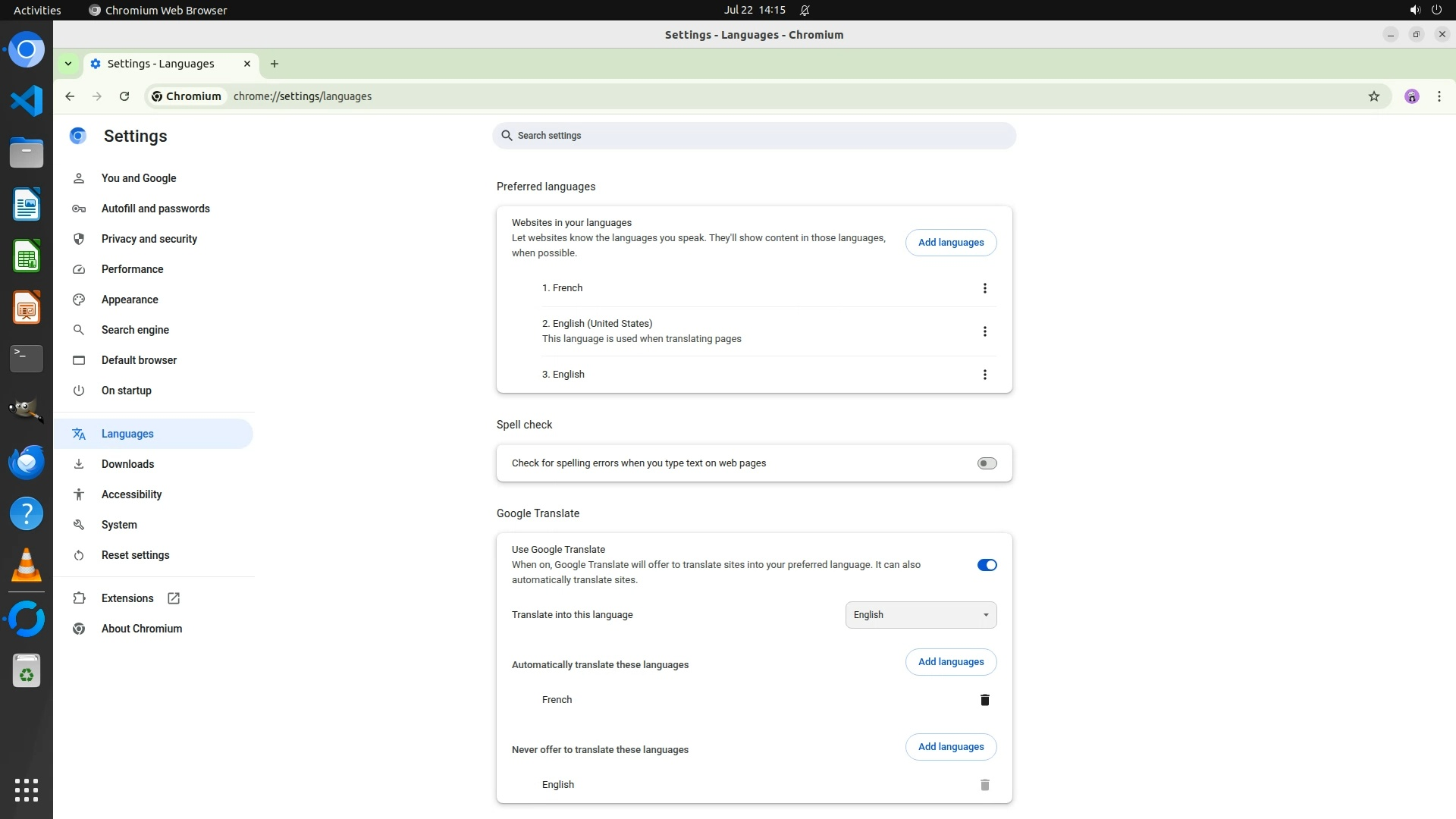This screenshot has height=819, width=1456.
Task: Enable the spell check toggle
Action: (986, 463)
